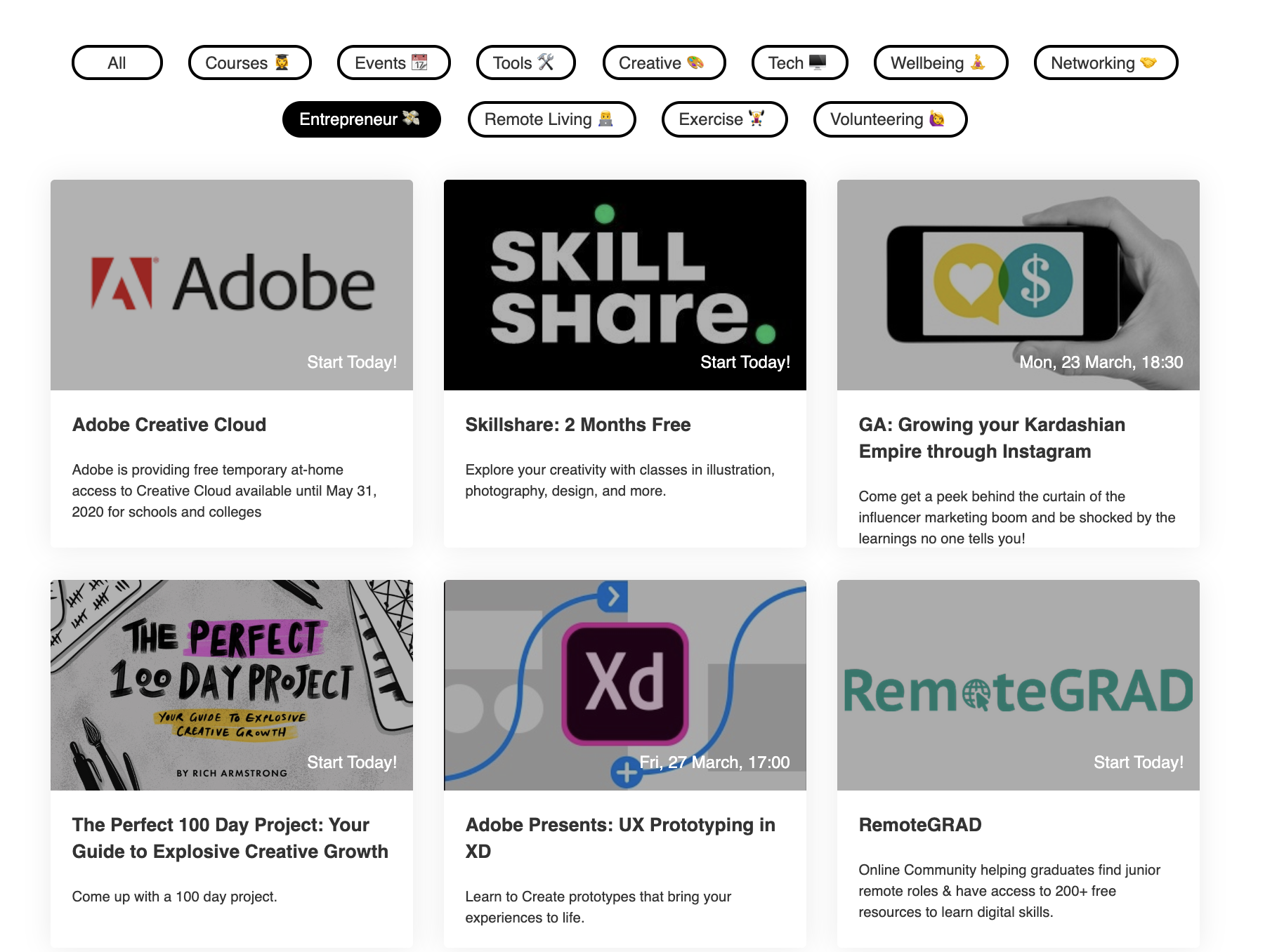
Task: Click the Adobe free at-home access description
Action: pyautogui.click(x=225, y=491)
